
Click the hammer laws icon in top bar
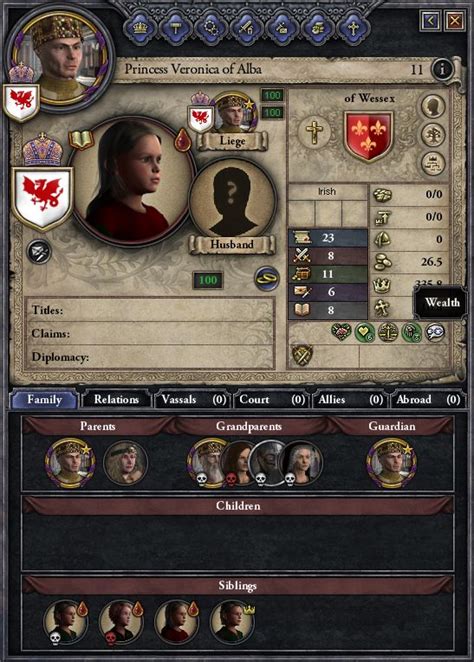pyautogui.click(x=176, y=29)
